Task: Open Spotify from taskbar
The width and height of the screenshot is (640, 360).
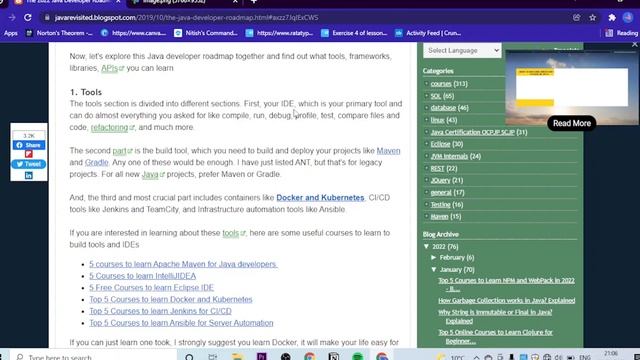Action: coord(358,357)
